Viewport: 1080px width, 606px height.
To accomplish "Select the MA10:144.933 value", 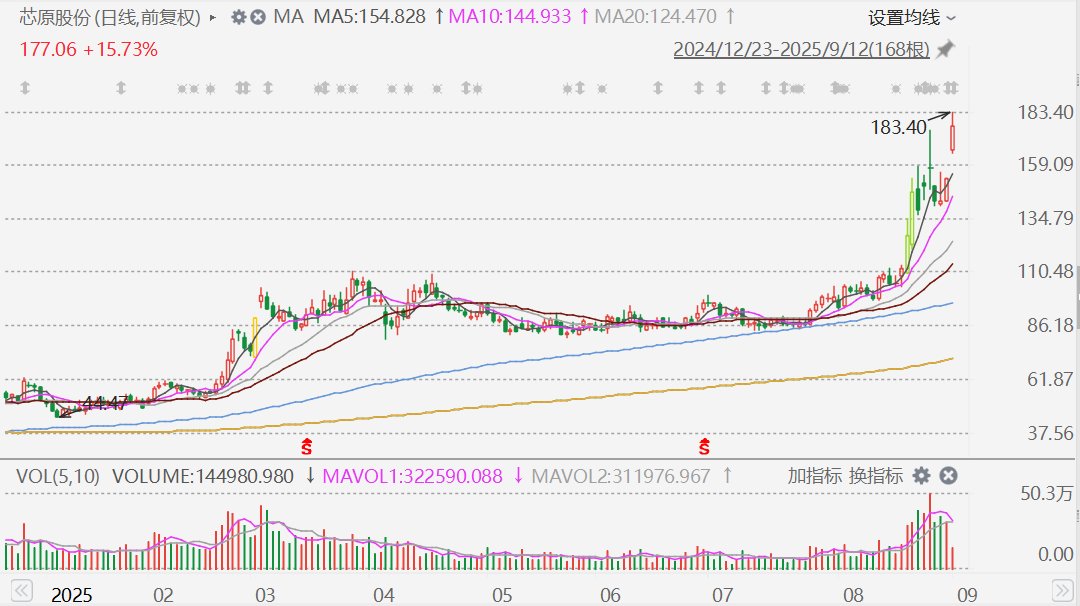I will pyautogui.click(x=510, y=17).
